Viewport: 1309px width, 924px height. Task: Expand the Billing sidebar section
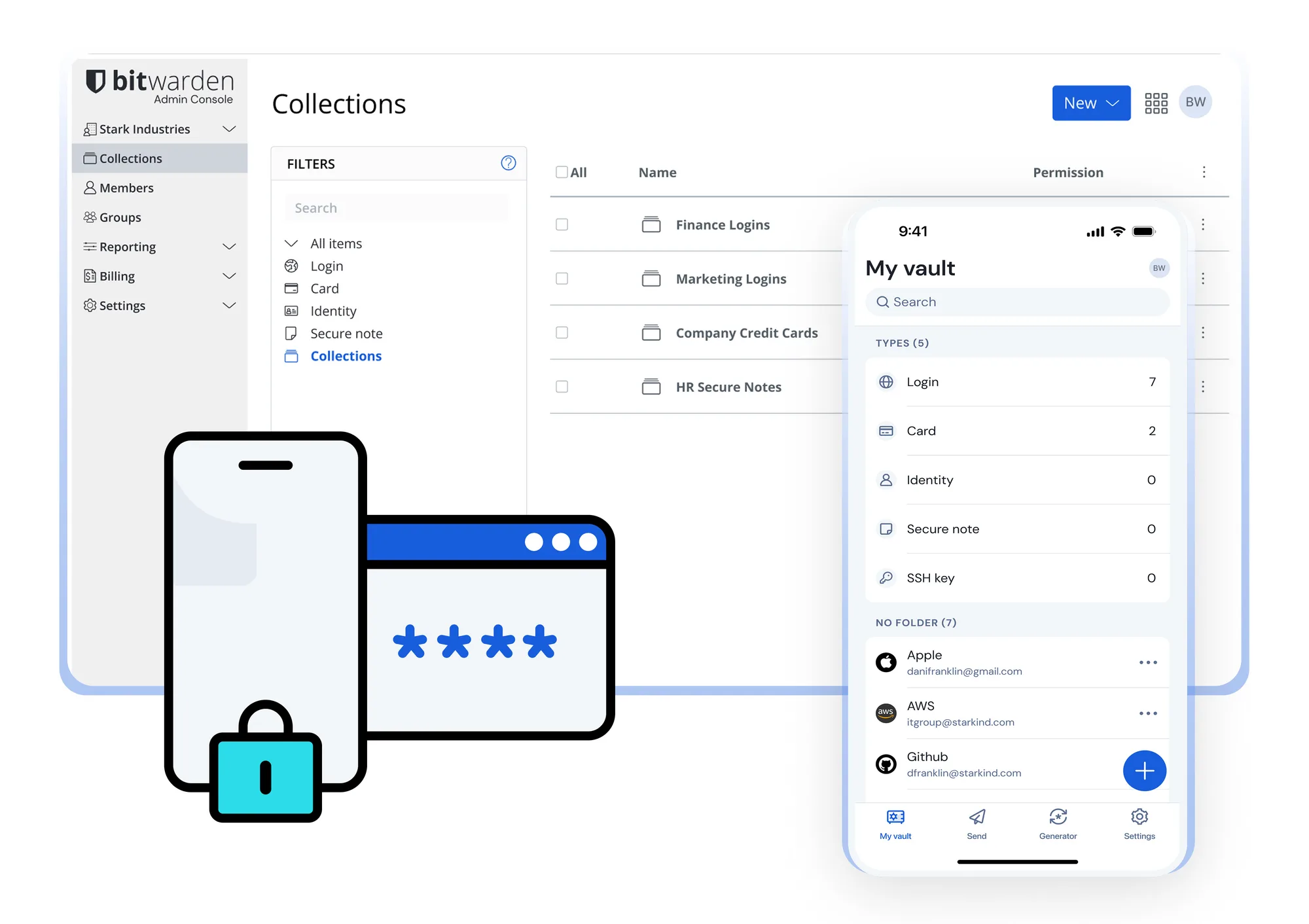click(229, 276)
